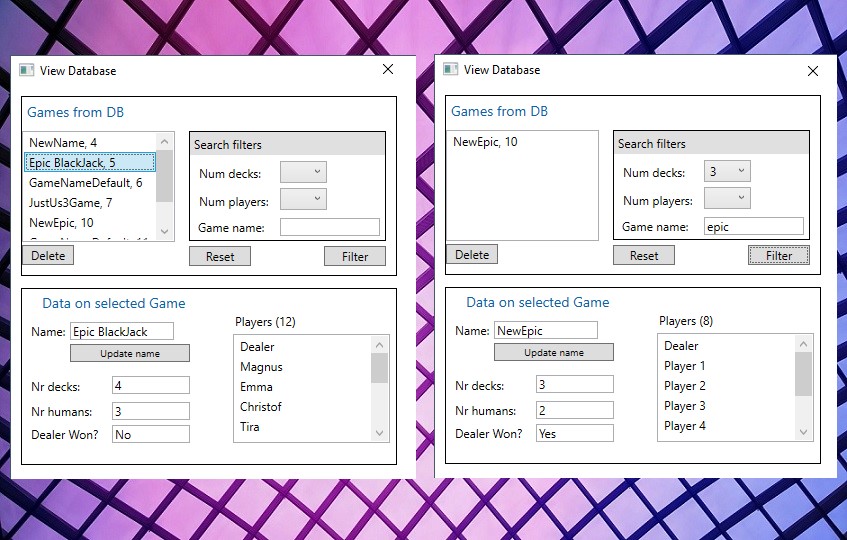Select Epic BlackJack, 5 in games list
The width and height of the screenshot is (847, 540).
[90, 163]
